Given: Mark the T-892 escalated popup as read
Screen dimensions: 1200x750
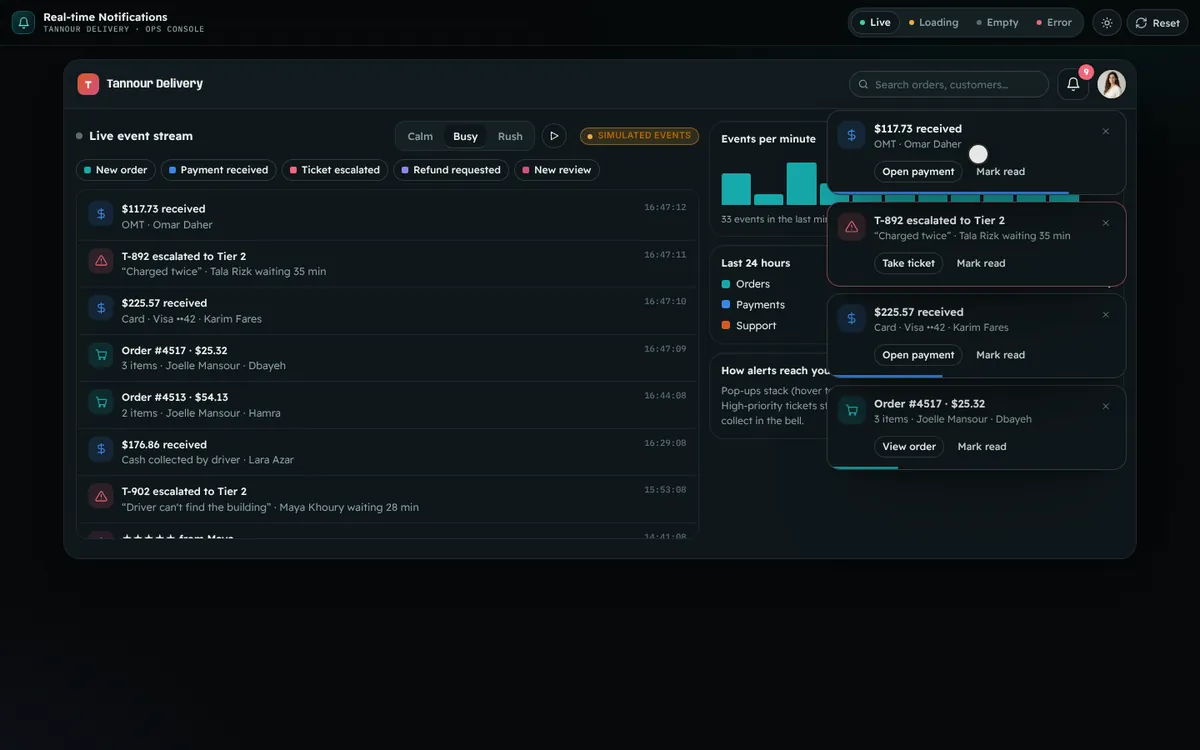Looking at the screenshot, I should (x=981, y=264).
